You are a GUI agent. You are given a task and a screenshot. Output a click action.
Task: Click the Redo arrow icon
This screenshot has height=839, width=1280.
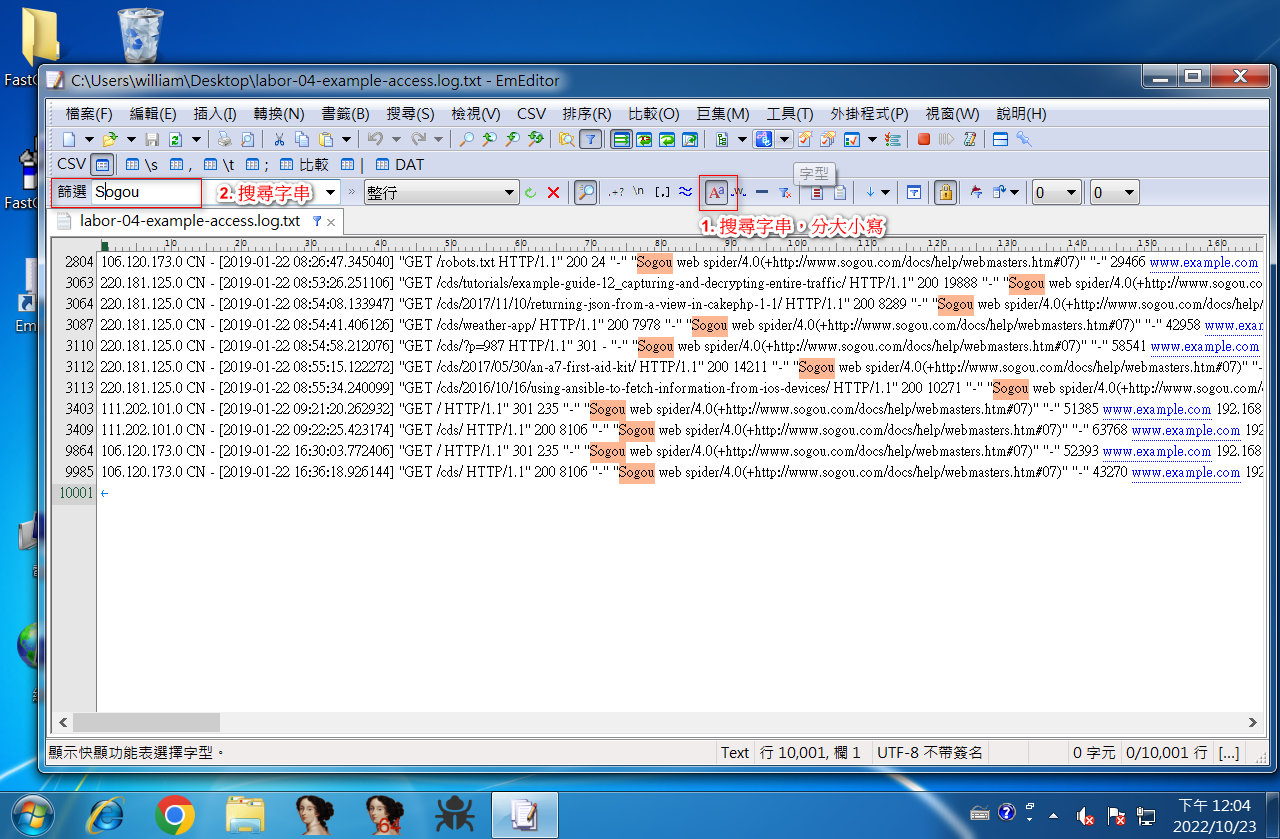[418, 139]
